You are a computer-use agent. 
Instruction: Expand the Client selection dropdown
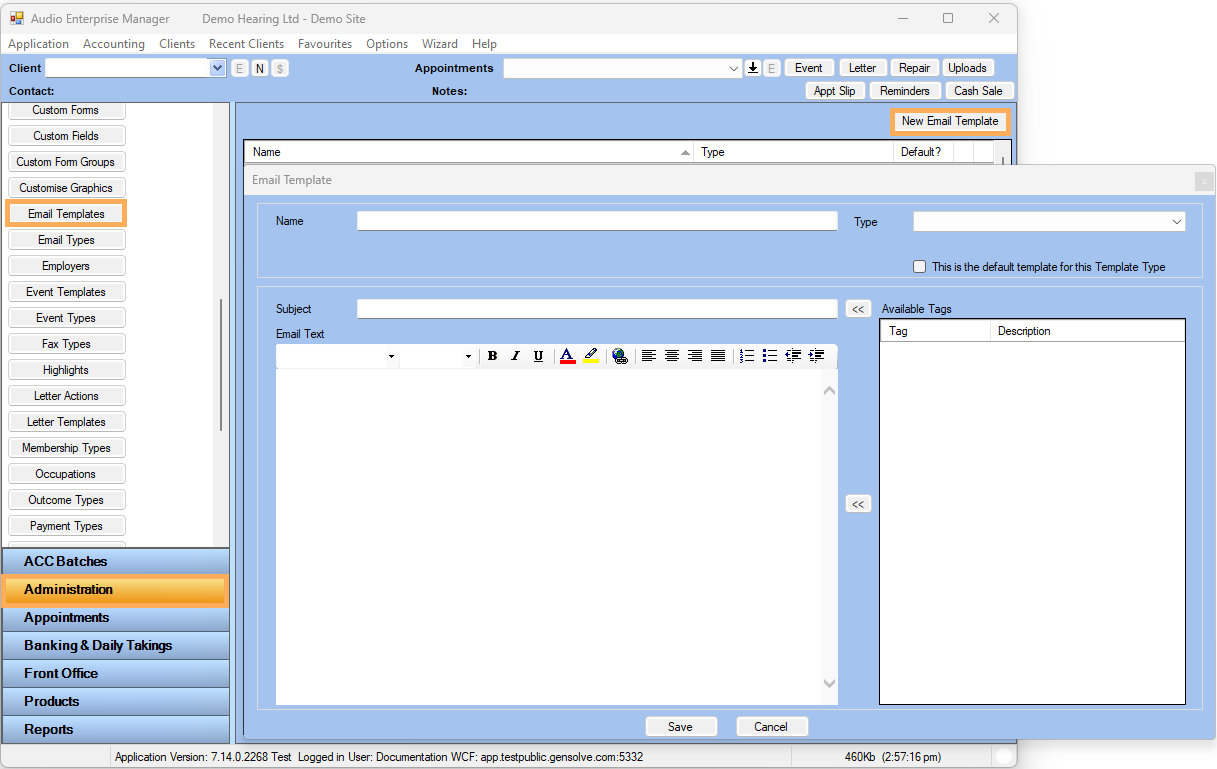(218, 68)
